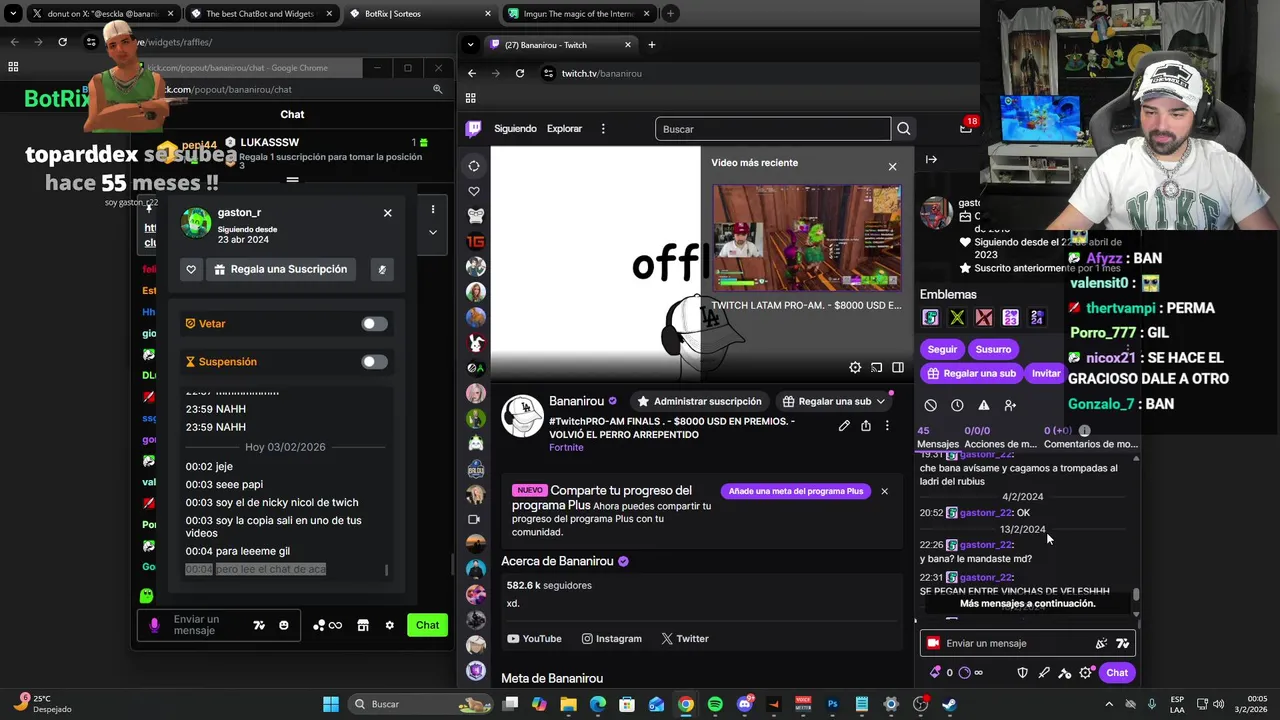Open vertical dots menu in Kick chat header
This screenshot has height=720, width=1280.
click(x=432, y=209)
